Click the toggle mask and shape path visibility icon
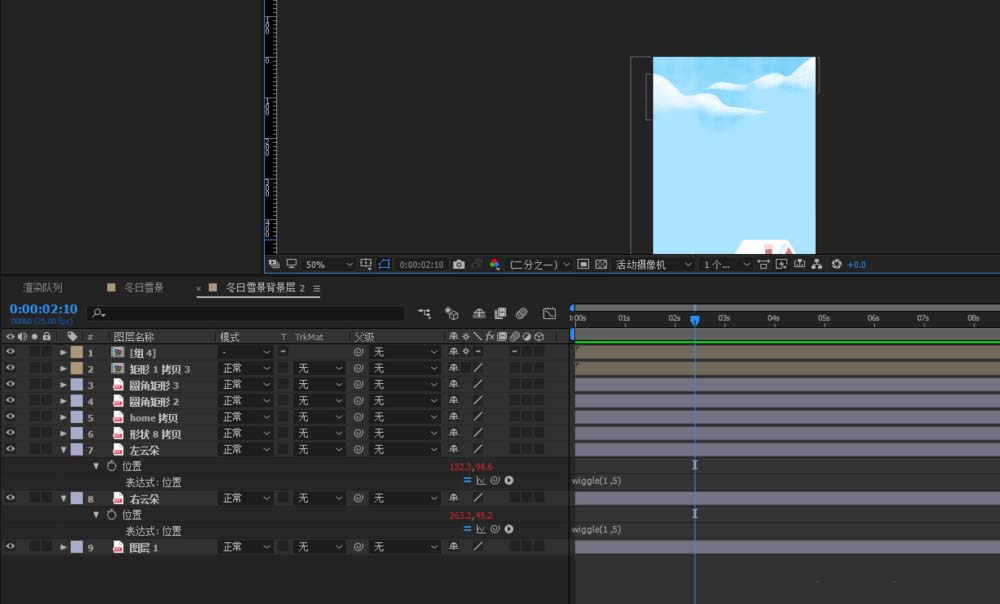1000x604 pixels. [385, 265]
